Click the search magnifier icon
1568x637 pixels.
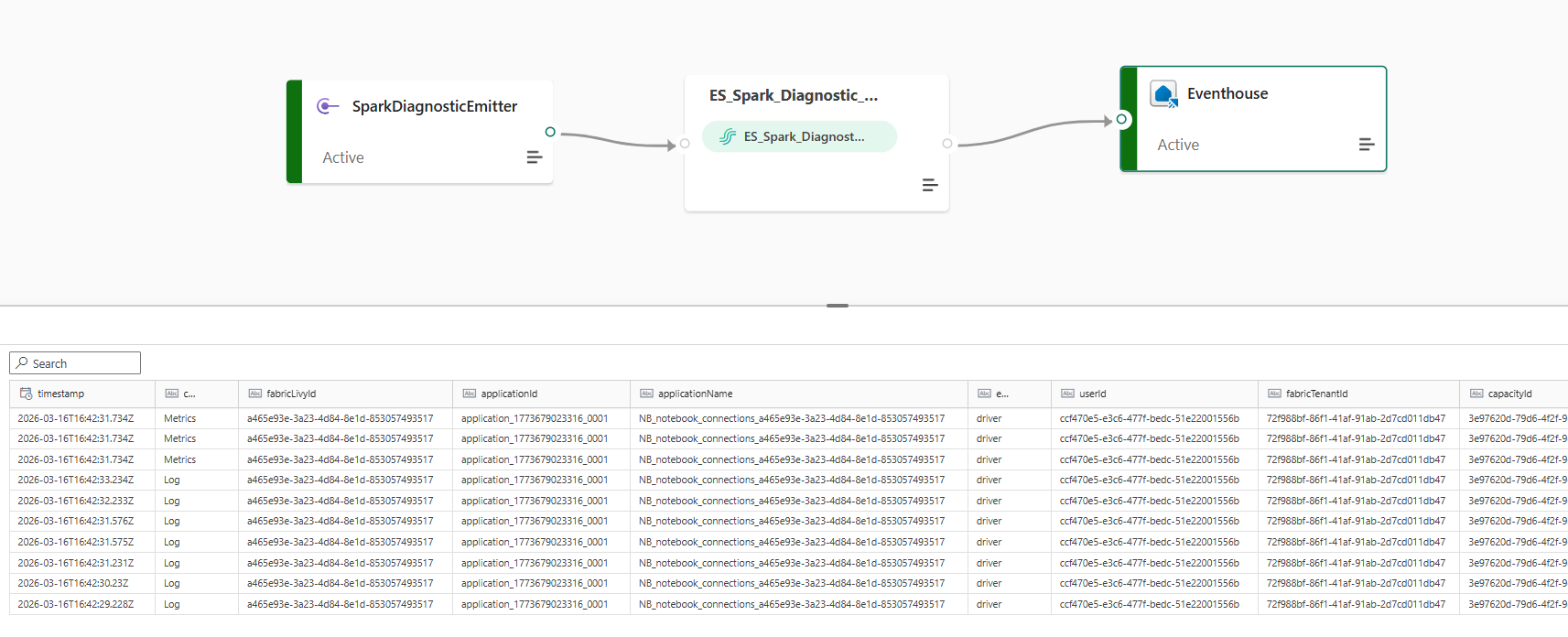tap(22, 363)
